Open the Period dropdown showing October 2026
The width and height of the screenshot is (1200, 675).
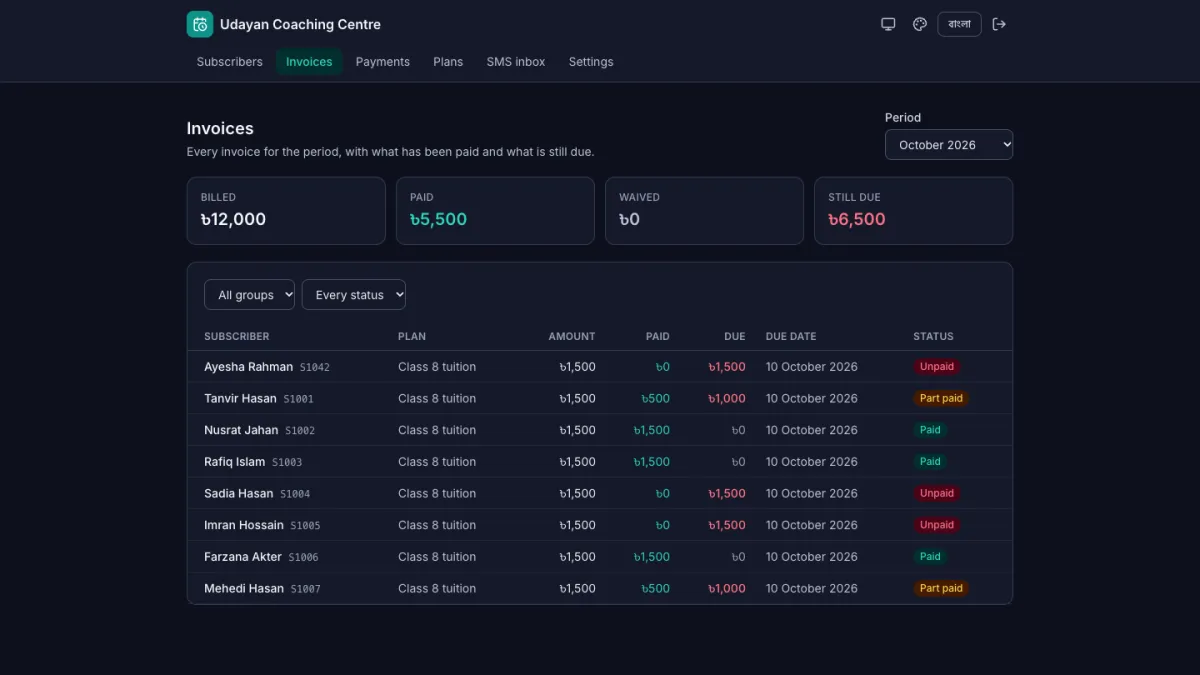(x=949, y=145)
